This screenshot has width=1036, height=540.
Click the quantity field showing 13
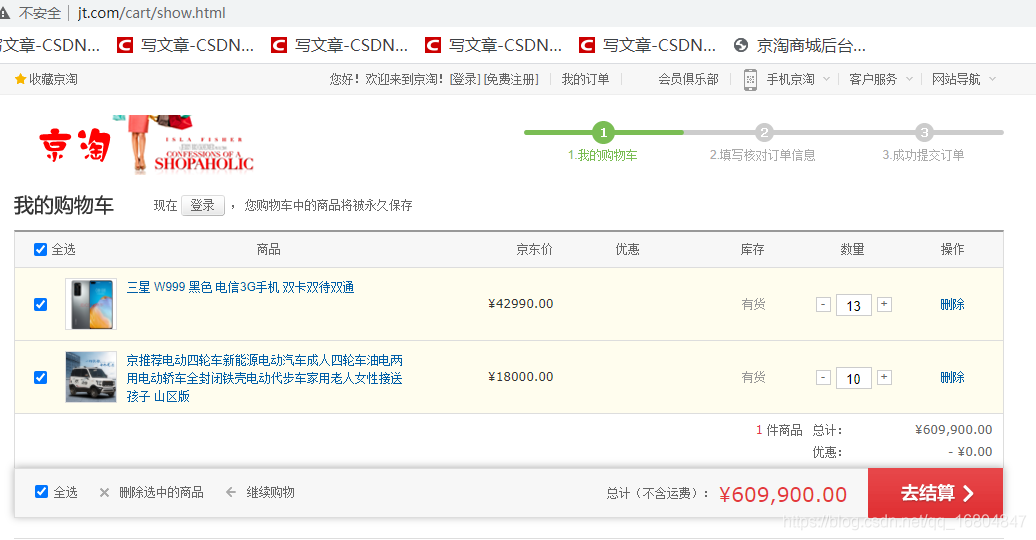click(x=854, y=305)
